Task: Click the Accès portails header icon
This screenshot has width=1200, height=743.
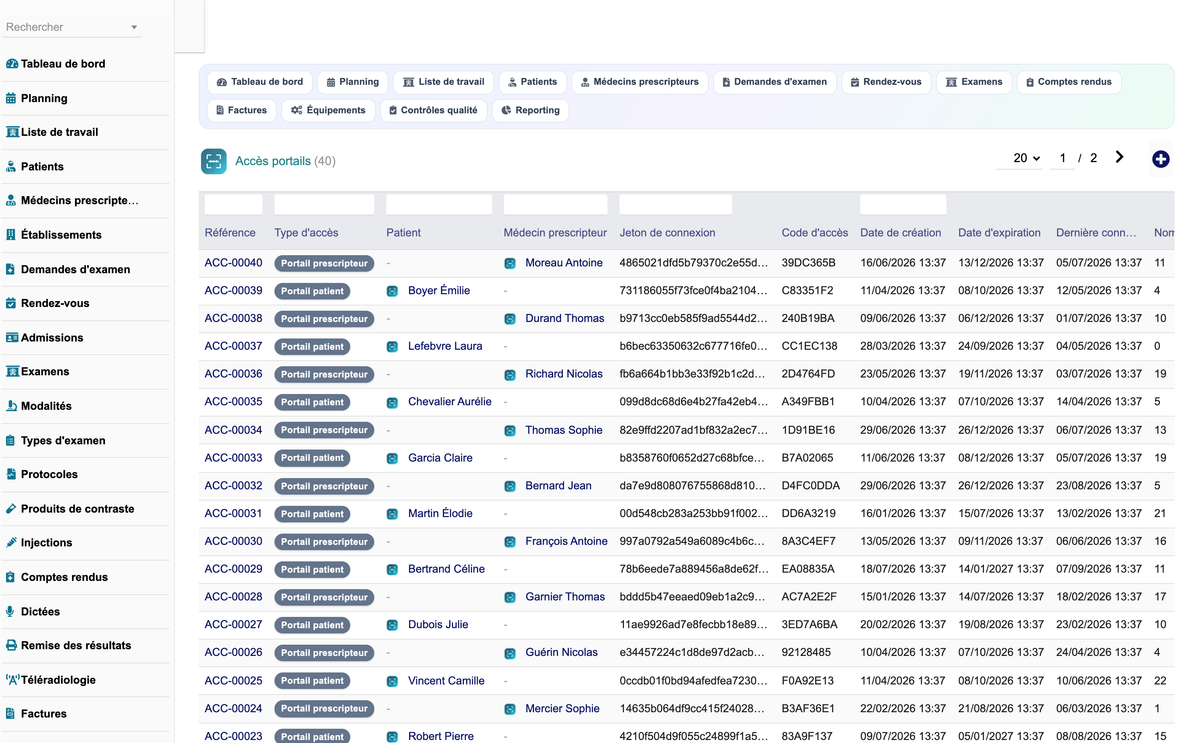Action: pyautogui.click(x=213, y=161)
